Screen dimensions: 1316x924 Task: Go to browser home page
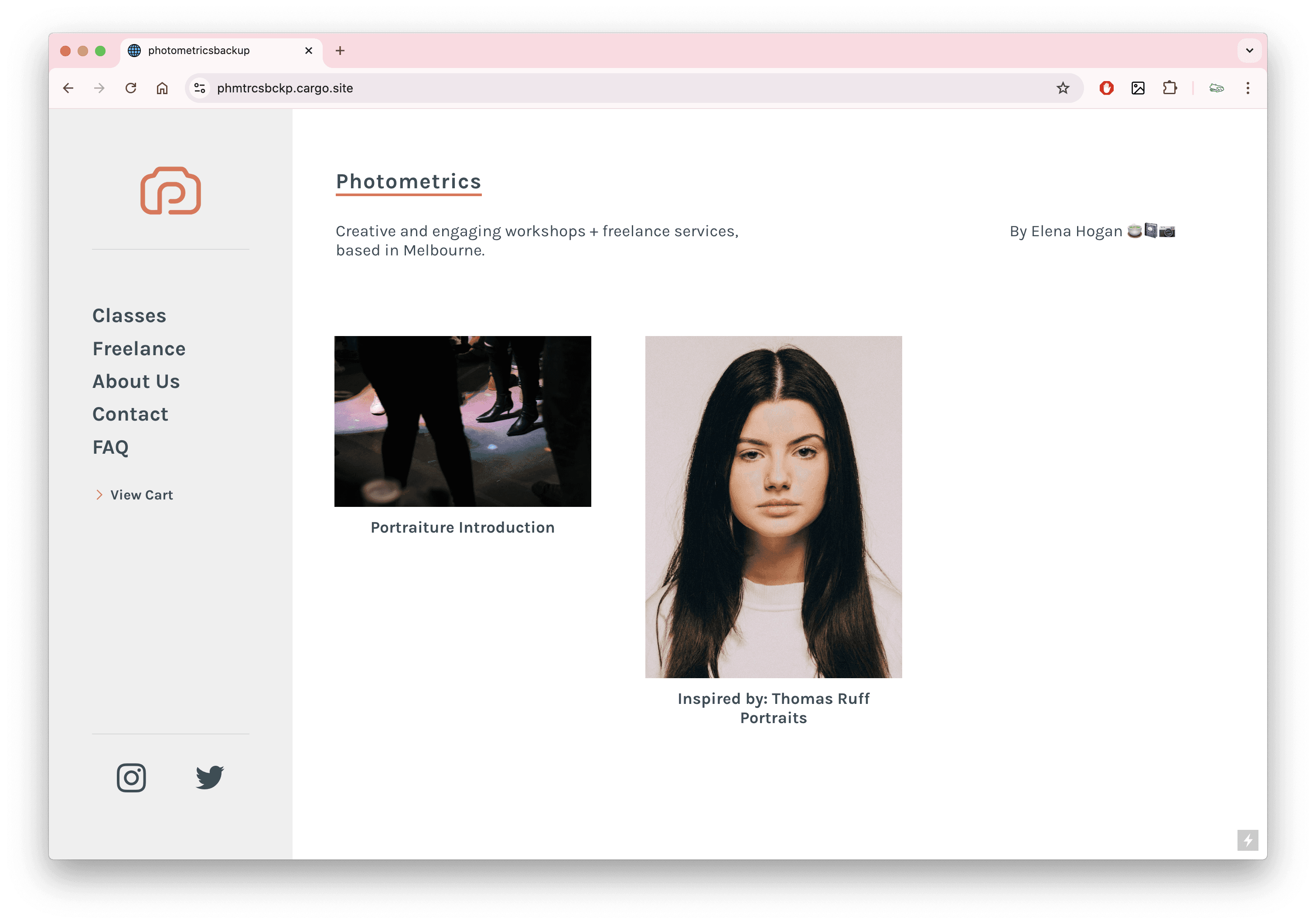tap(162, 88)
